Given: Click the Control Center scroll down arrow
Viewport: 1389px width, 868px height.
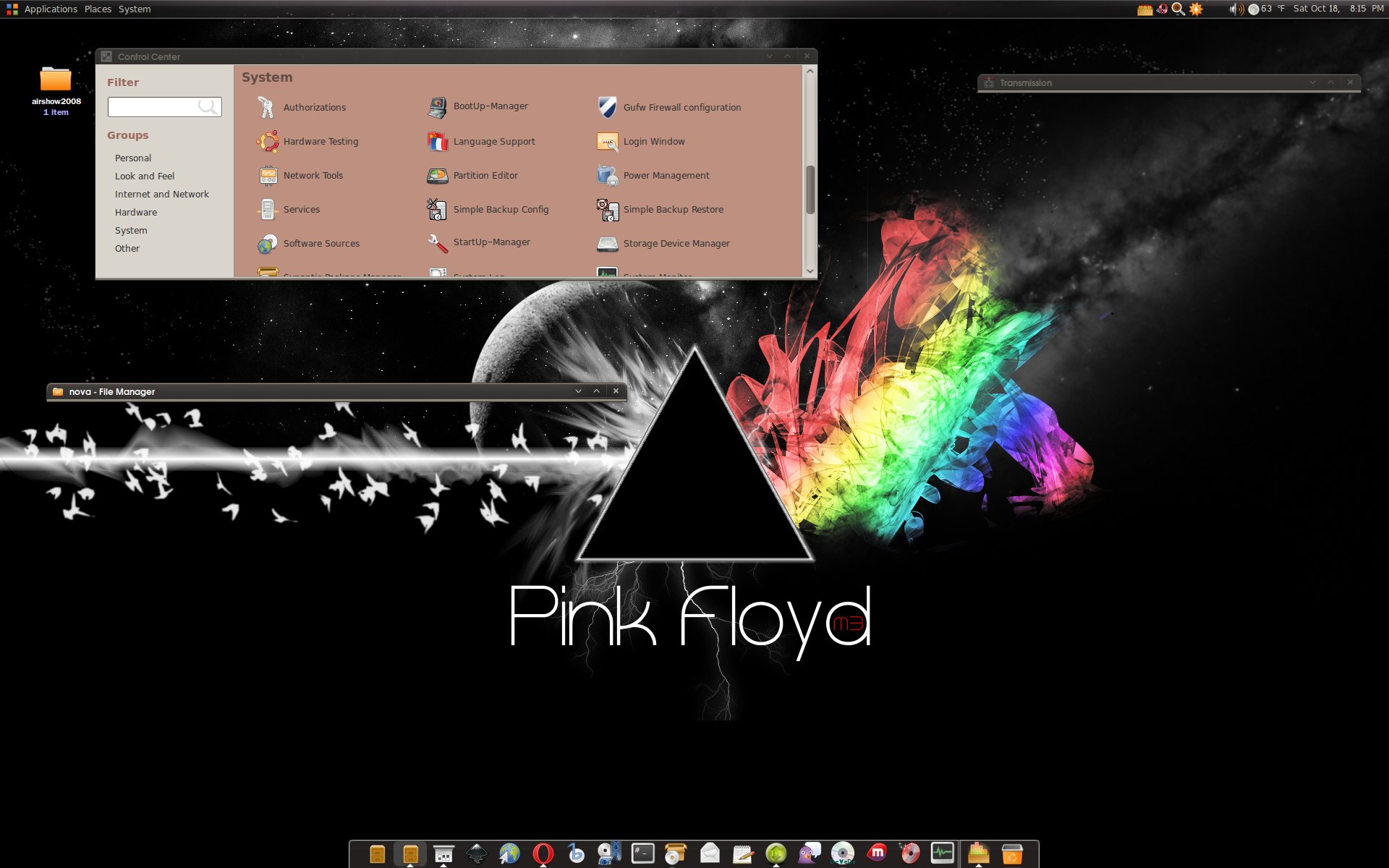Looking at the screenshot, I should 810,271.
